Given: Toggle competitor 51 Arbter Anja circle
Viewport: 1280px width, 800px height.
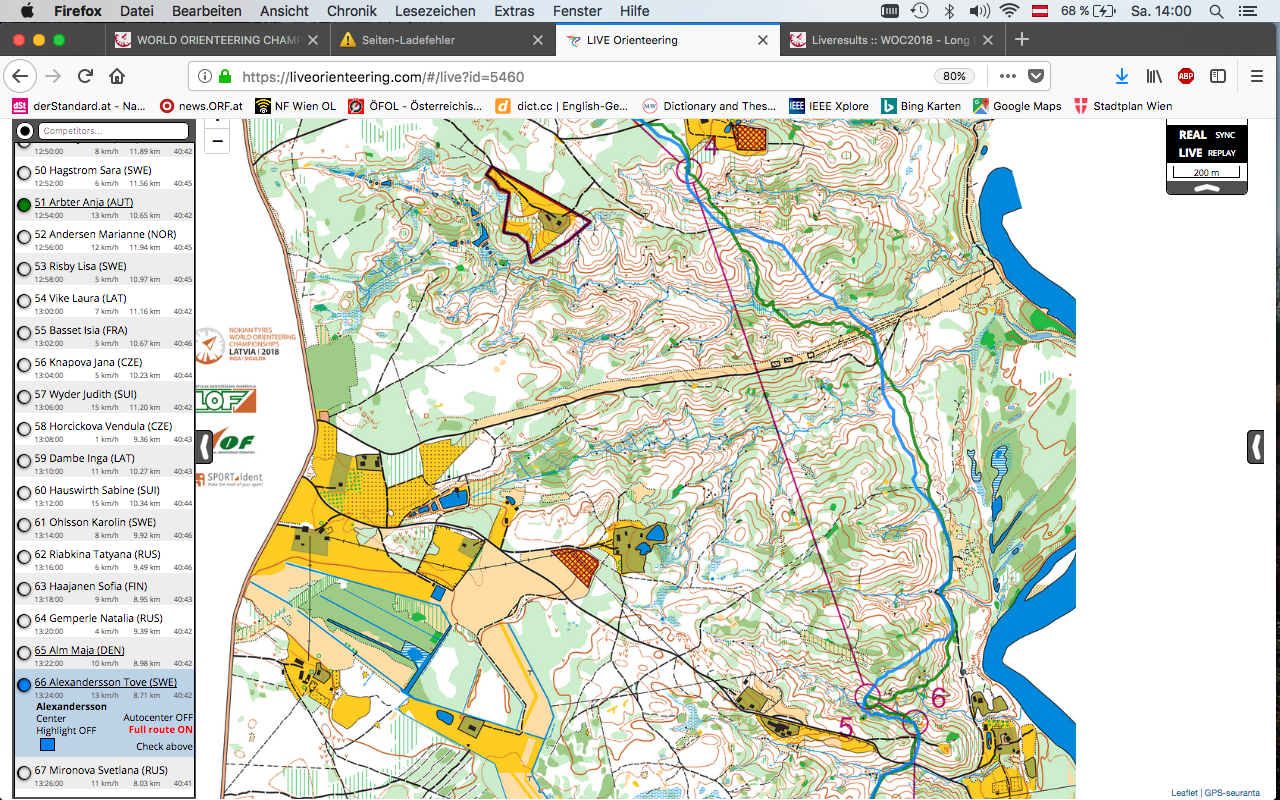Looking at the screenshot, I should [x=24, y=205].
